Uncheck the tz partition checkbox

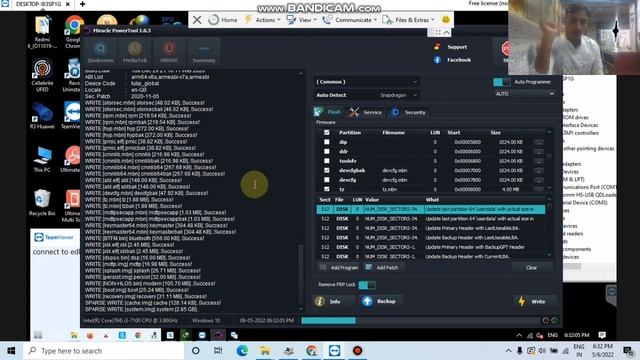(327, 189)
